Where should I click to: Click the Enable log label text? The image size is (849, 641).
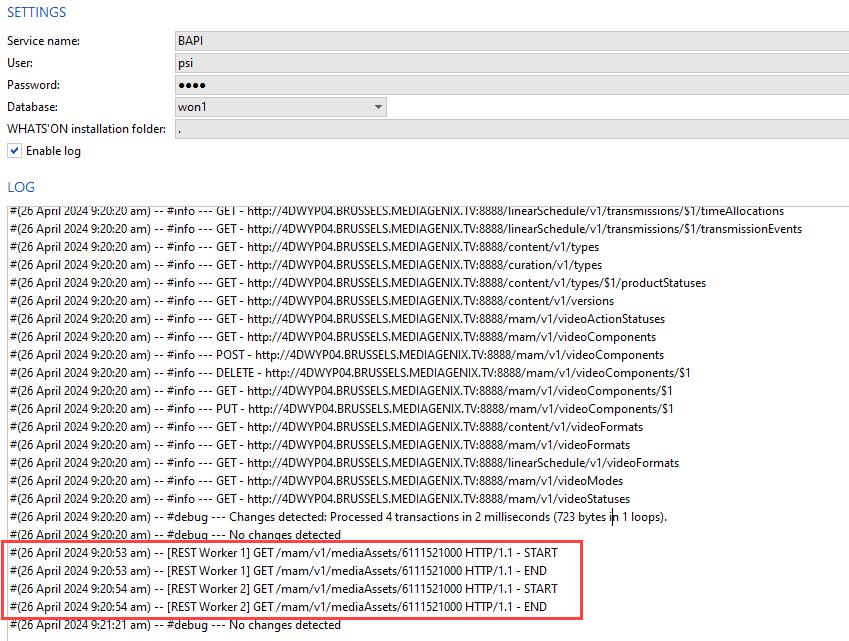[53, 151]
